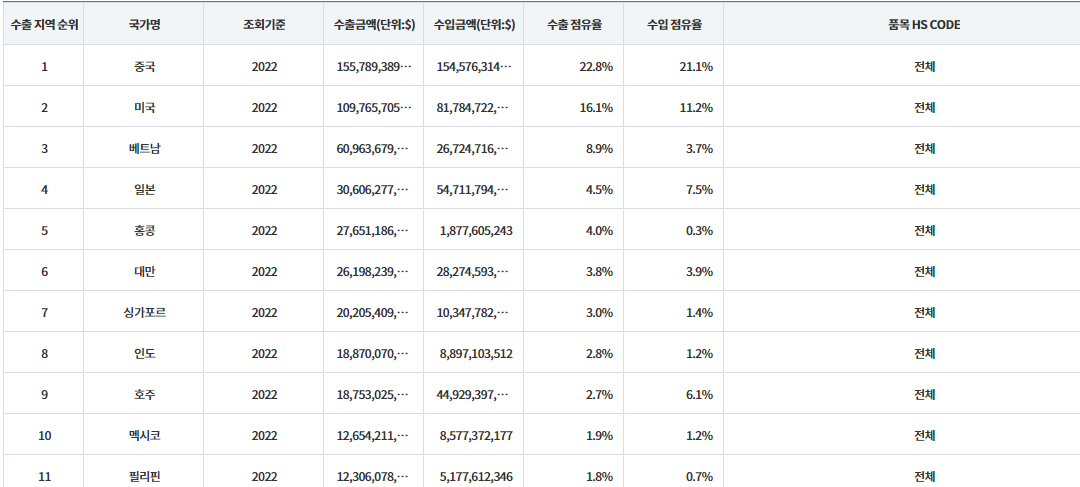
Task: Click the 호주 country name cell
Action: (x=144, y=395)
